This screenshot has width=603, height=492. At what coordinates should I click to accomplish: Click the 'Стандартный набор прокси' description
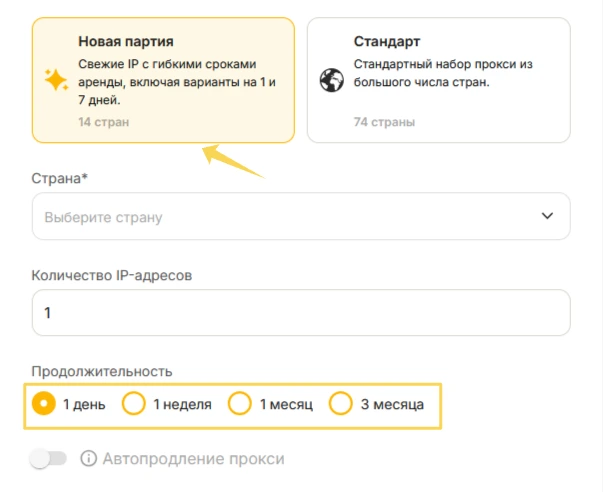pos(443,73)
